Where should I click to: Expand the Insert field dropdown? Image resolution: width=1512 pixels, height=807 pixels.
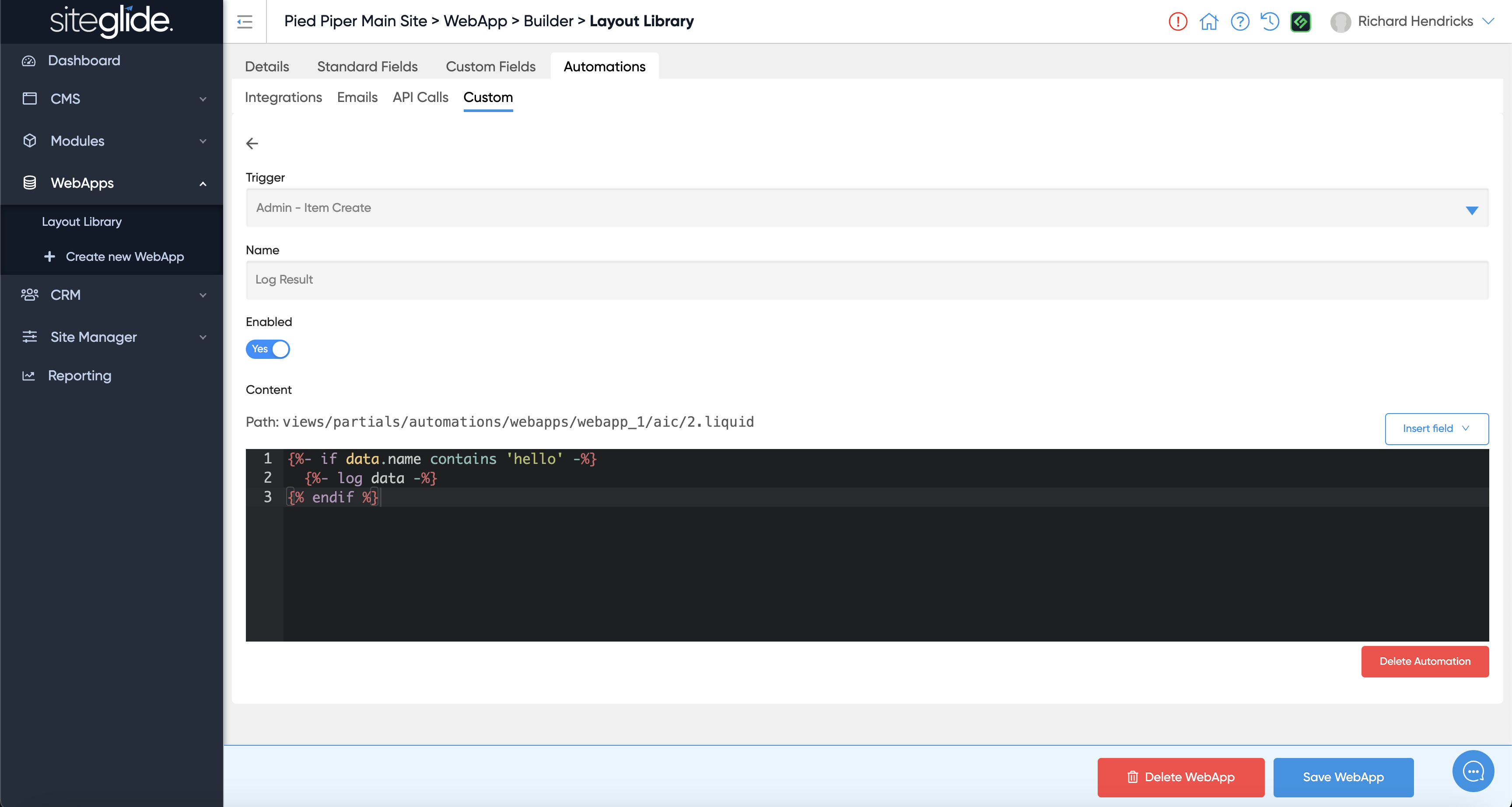tap(1436, 429)
